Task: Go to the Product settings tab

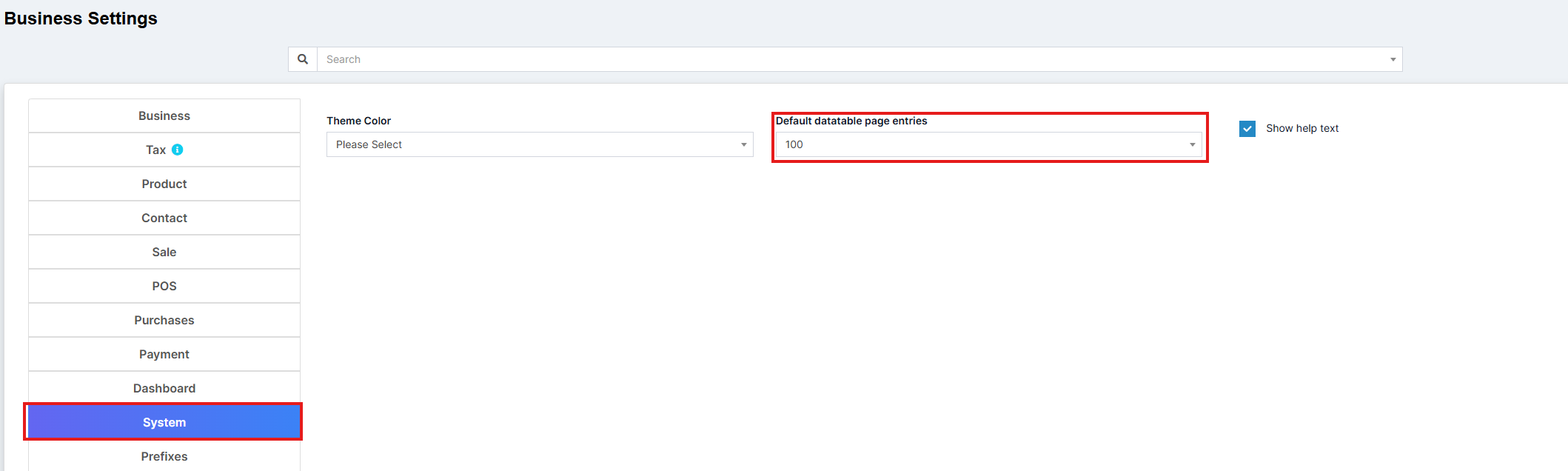Action: point(164,184)
